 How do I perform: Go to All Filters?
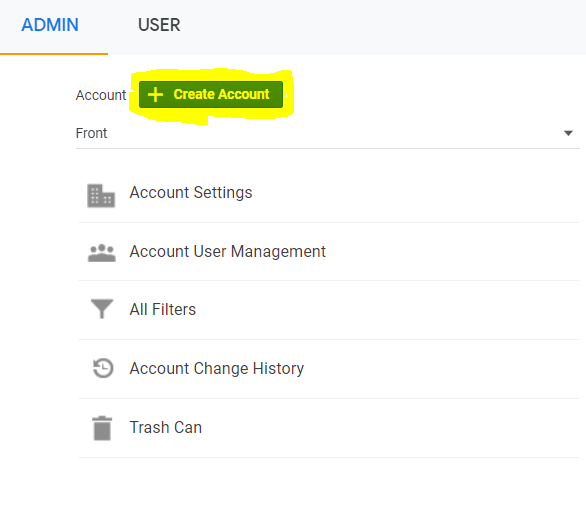(x=163, y=309)
